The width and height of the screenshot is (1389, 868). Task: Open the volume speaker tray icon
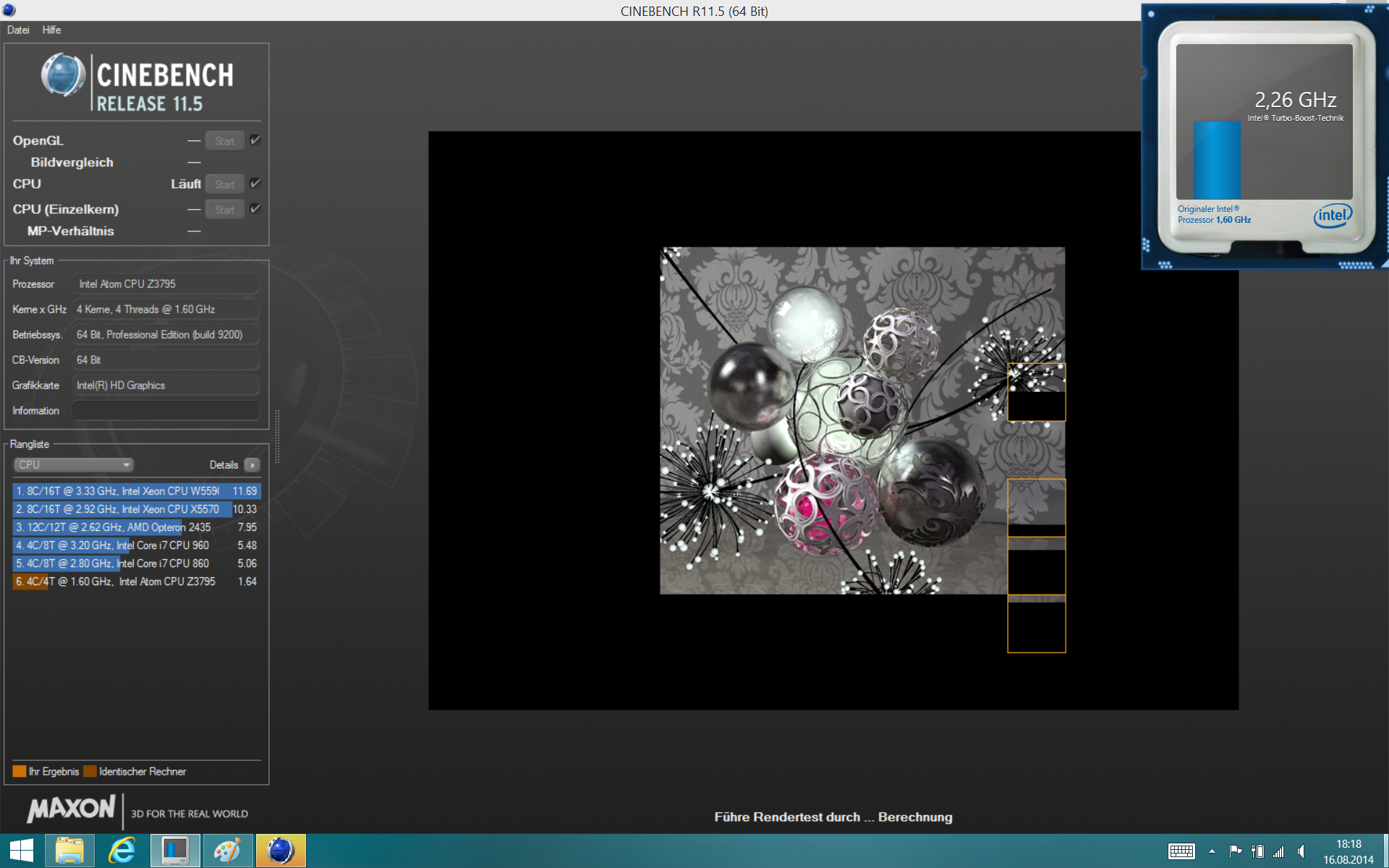click(x=1301, y=851)
